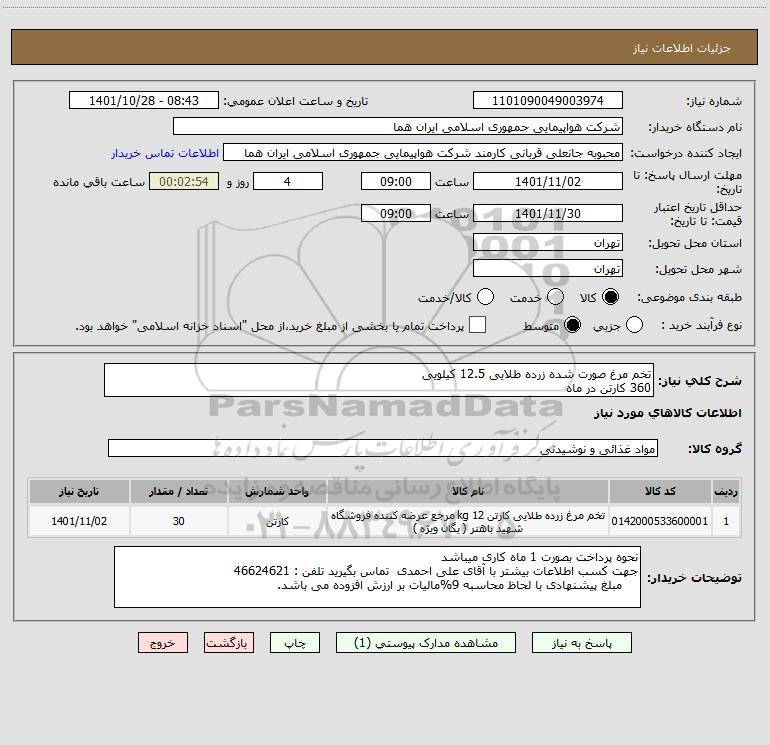The image size is (770, 745).
Task: Click the کد کالا column header
Action: [660, 491]
